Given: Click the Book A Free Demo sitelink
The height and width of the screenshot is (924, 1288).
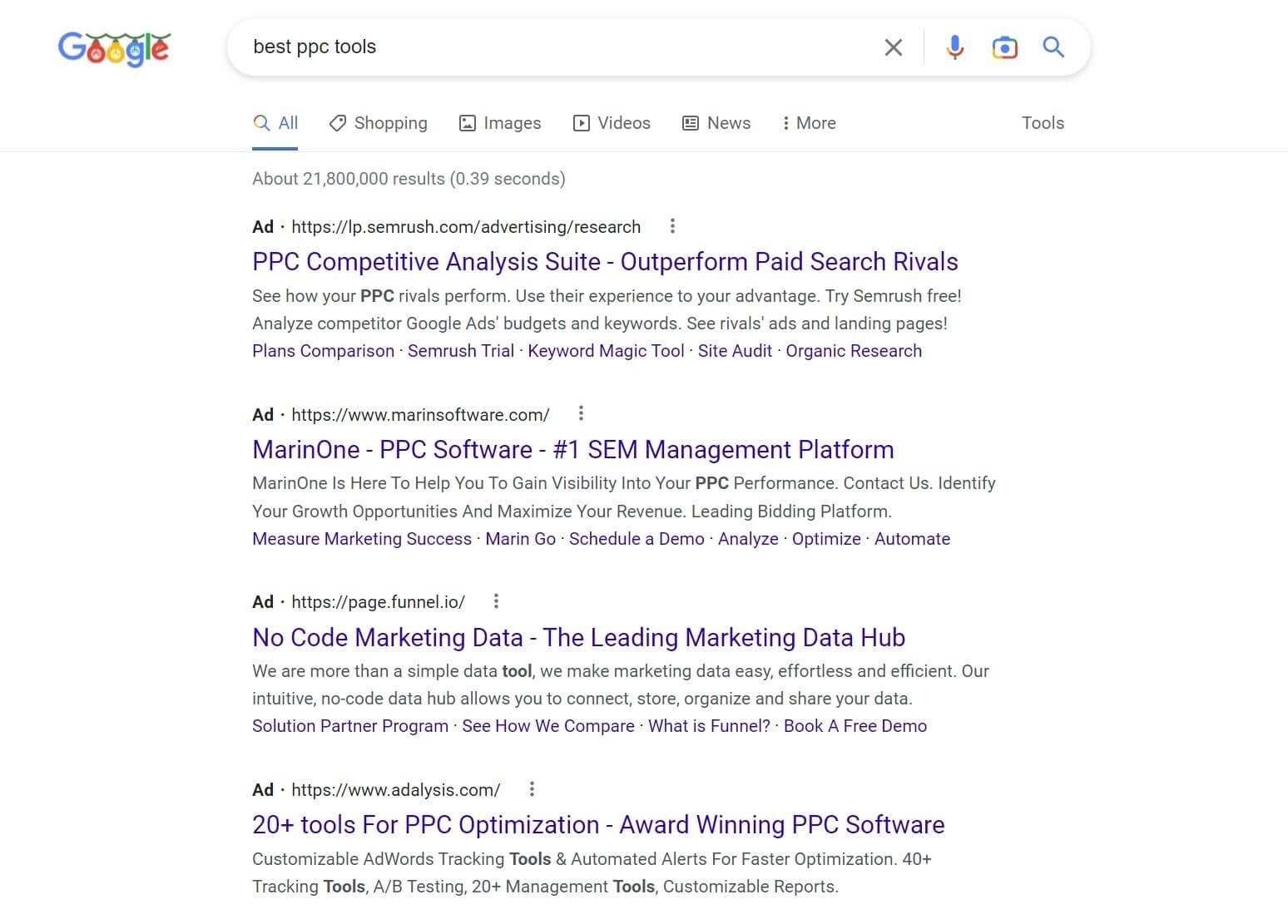Looking at the screenshot, I should pyautogui.click(x=855, y=726).
